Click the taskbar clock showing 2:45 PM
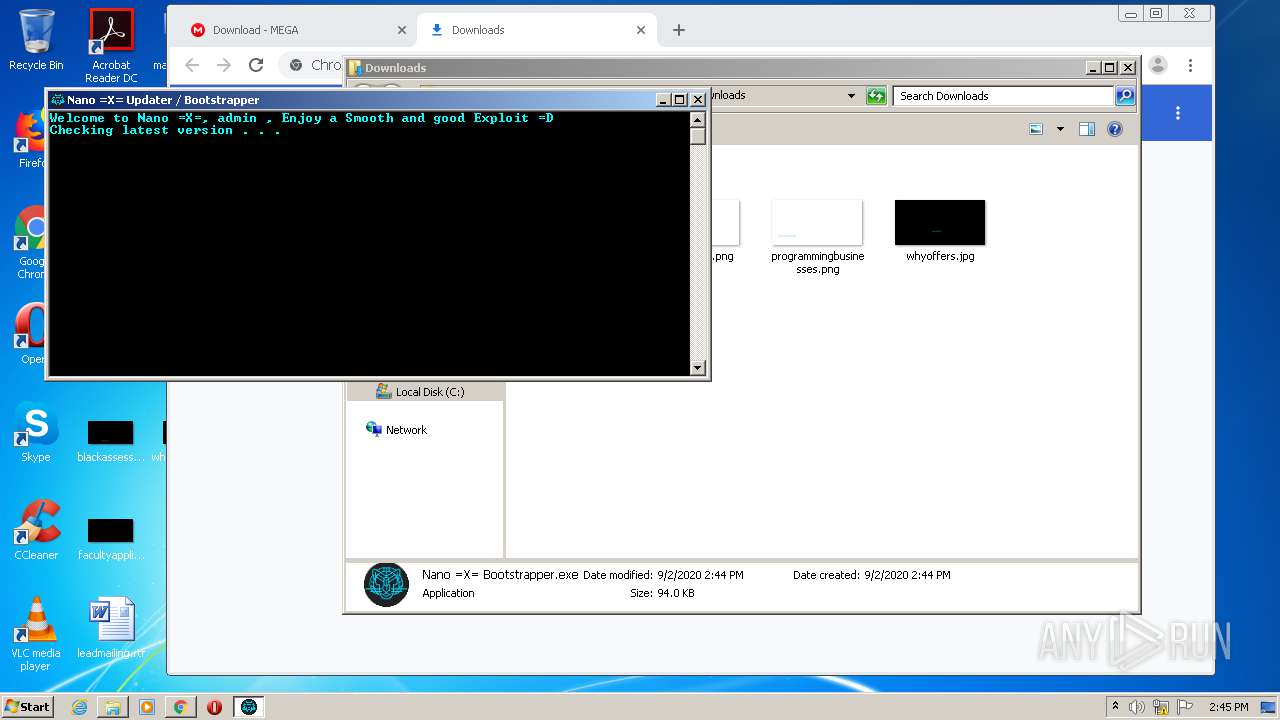This screenshot has width=1280, height=720. click(1229, 707)
